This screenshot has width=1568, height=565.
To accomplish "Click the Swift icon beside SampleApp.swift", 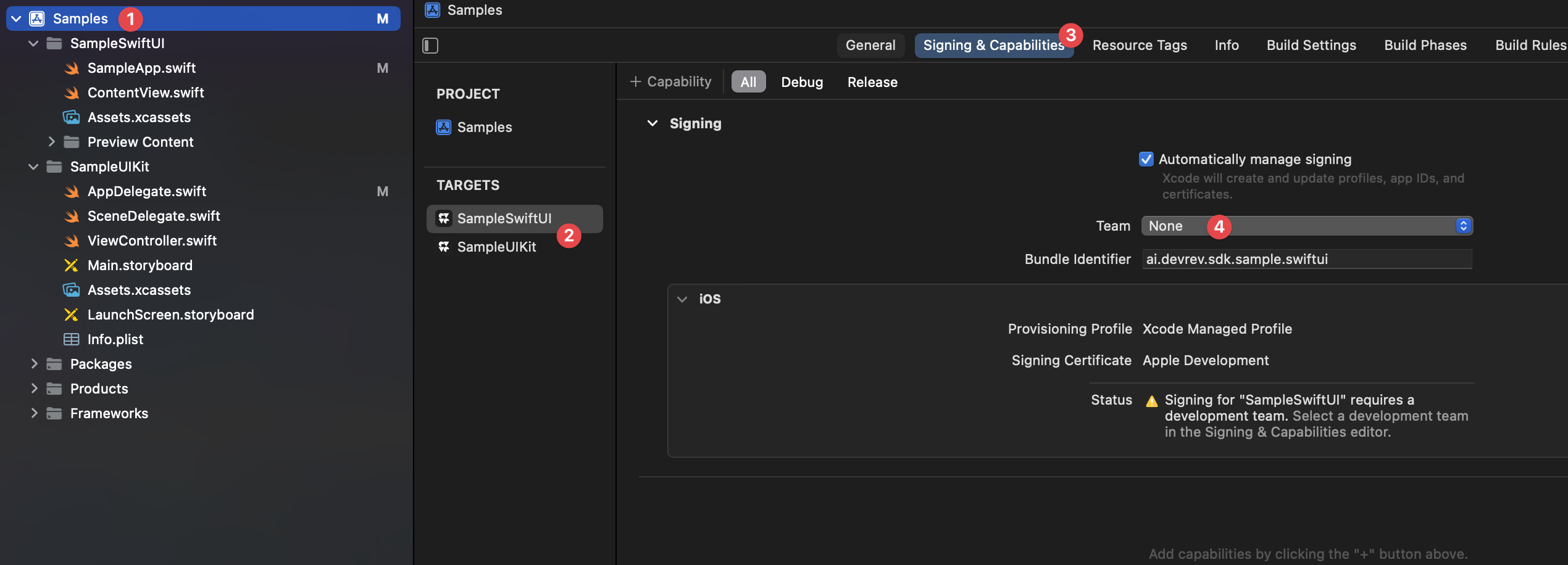I will tap(72, 68).
